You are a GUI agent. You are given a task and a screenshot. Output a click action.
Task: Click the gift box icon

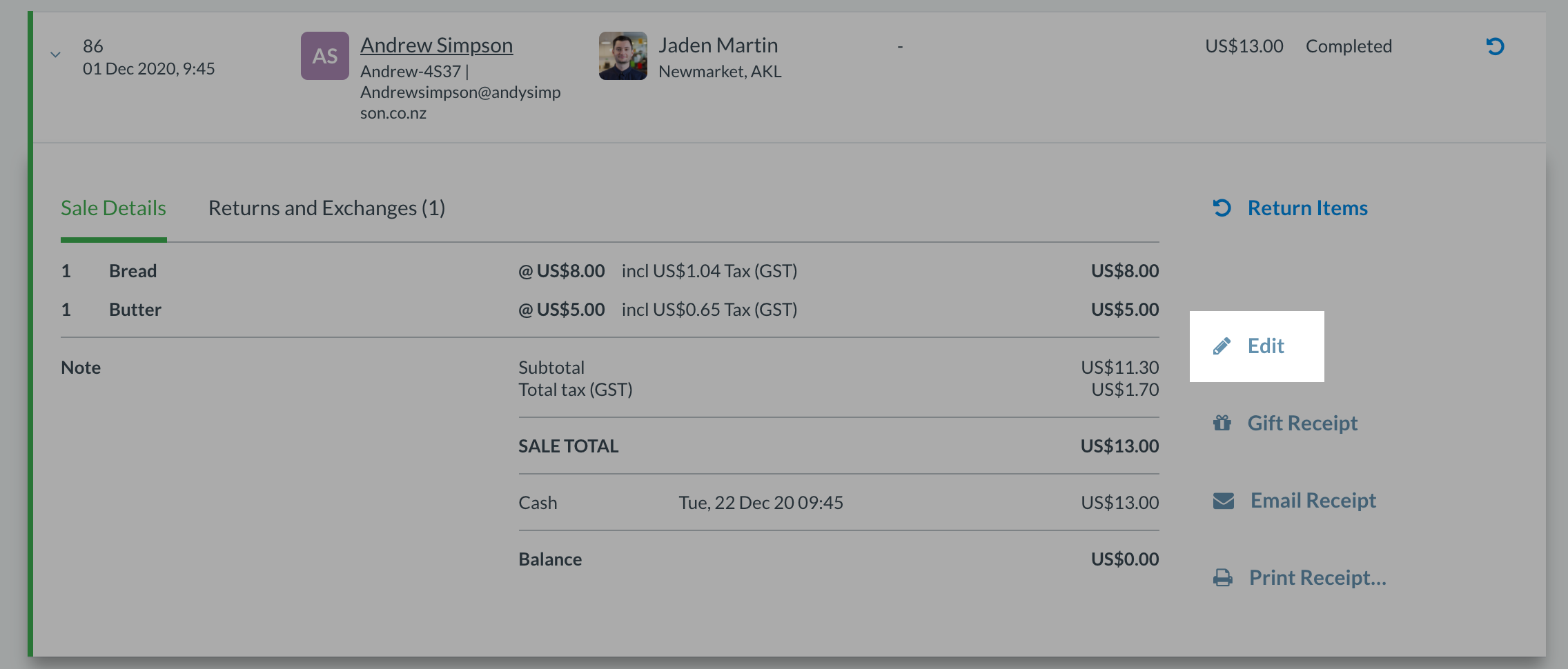[1222, 423]
